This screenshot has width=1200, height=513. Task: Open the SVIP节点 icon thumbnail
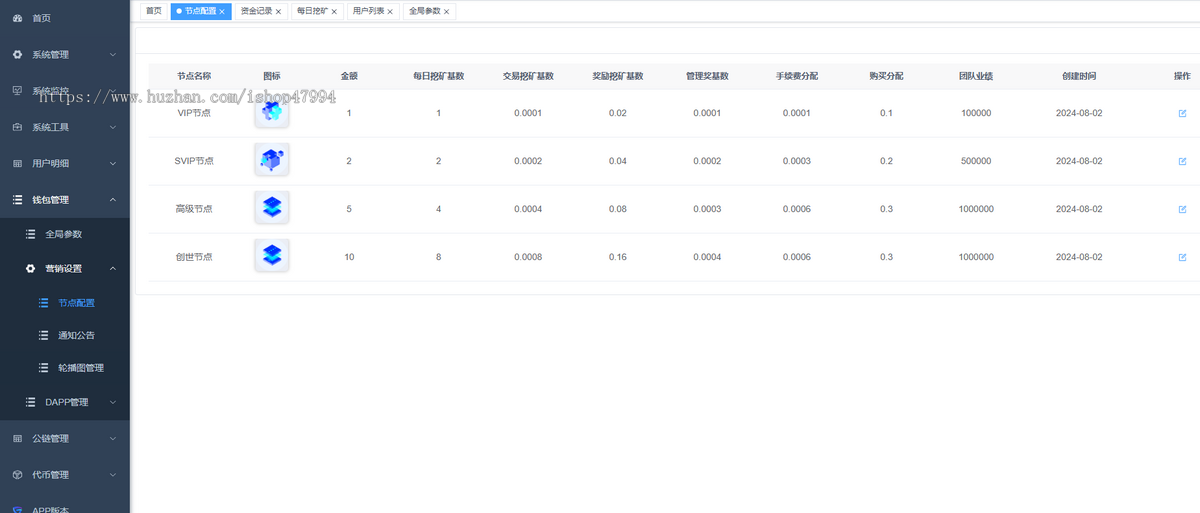(272, 160)
